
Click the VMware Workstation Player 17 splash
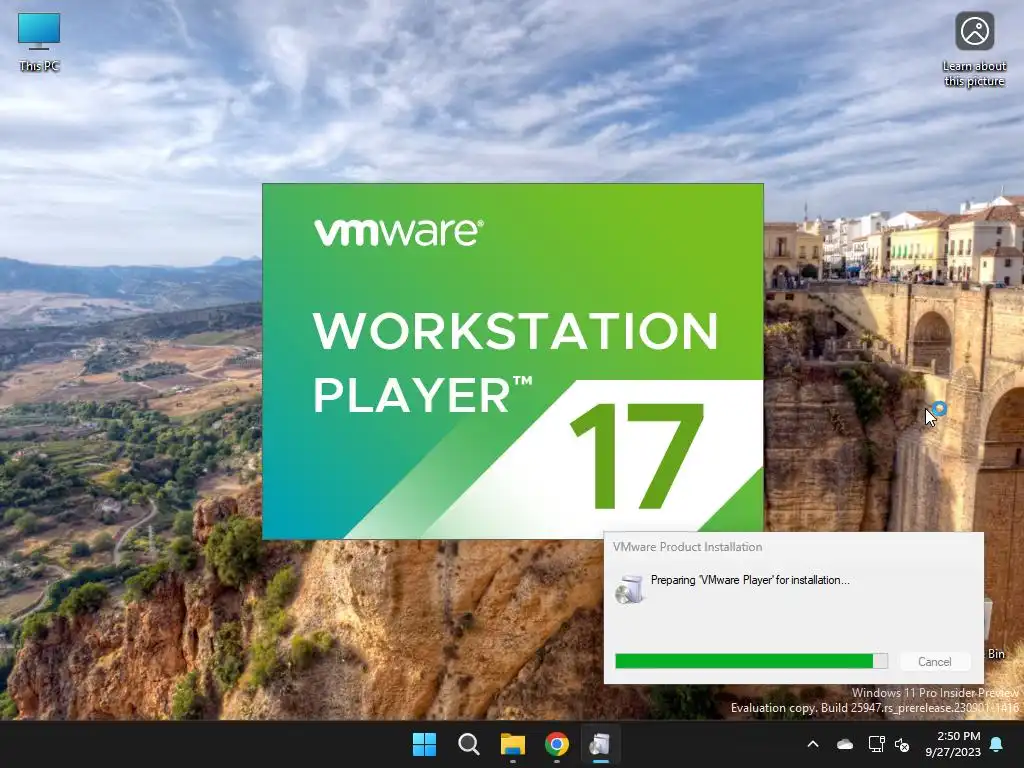tap(513, 361)
